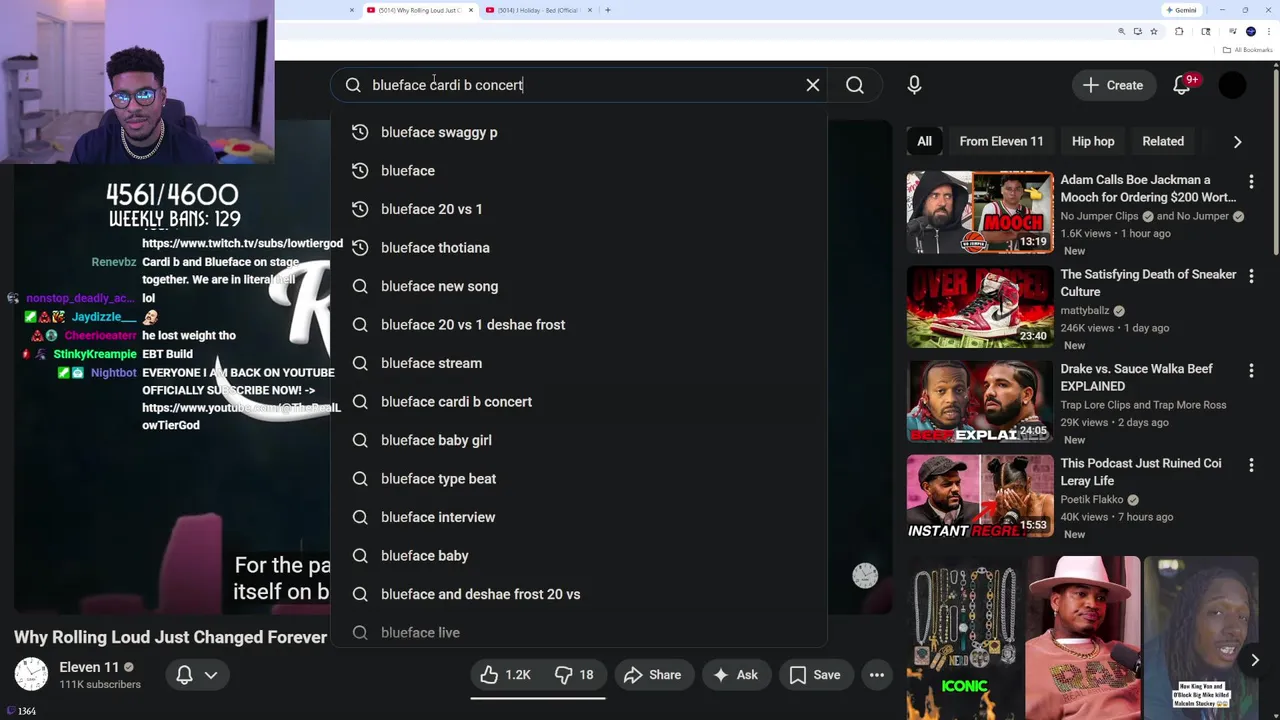Open the Drake vs. Sauce Walka thumbnail
The height and width of the screenshot is (720, 1280).
tap(980, 401)
